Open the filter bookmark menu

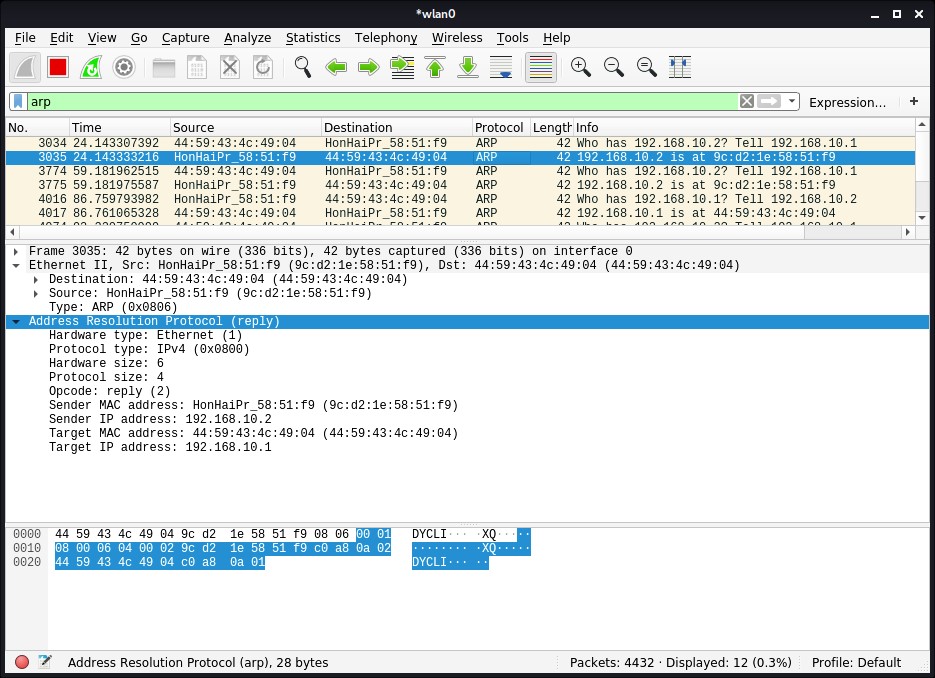point(18,101)
